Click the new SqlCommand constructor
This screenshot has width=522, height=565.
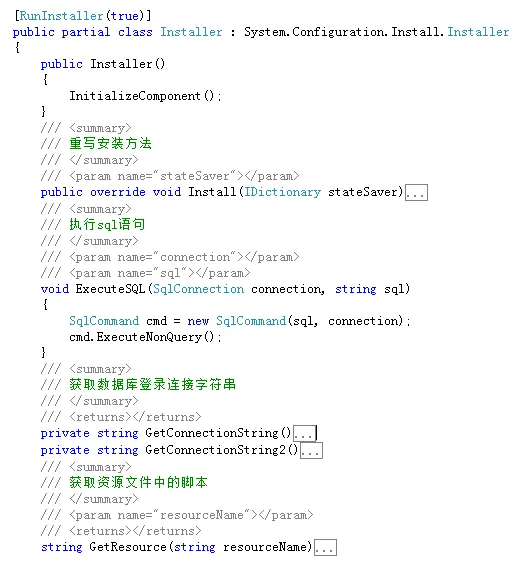click(236, 321)
